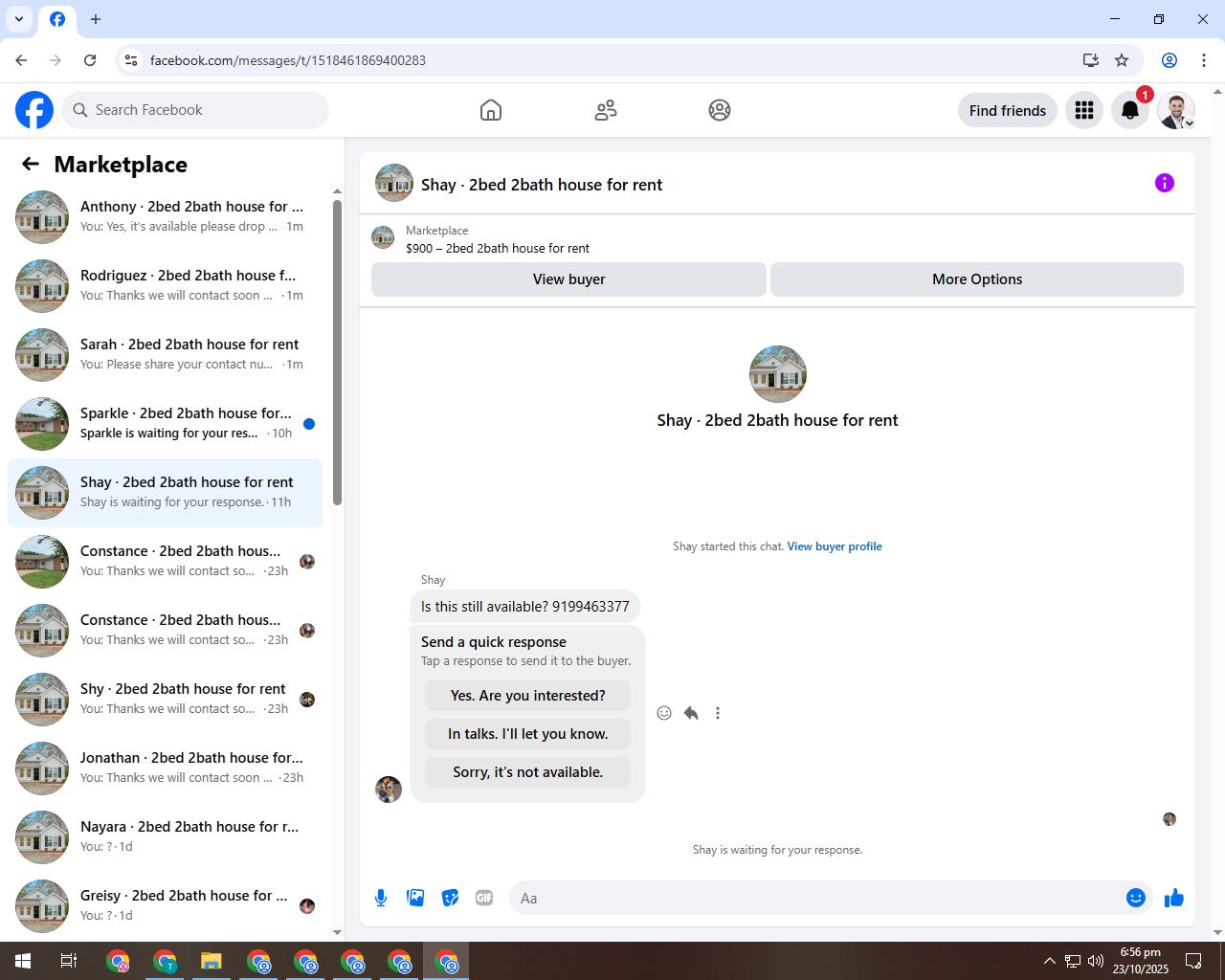Image resolution: width=1225 pixels, height=980 pixels.
Task: Open File Explorer from taskbar
Action: [211, 961]
